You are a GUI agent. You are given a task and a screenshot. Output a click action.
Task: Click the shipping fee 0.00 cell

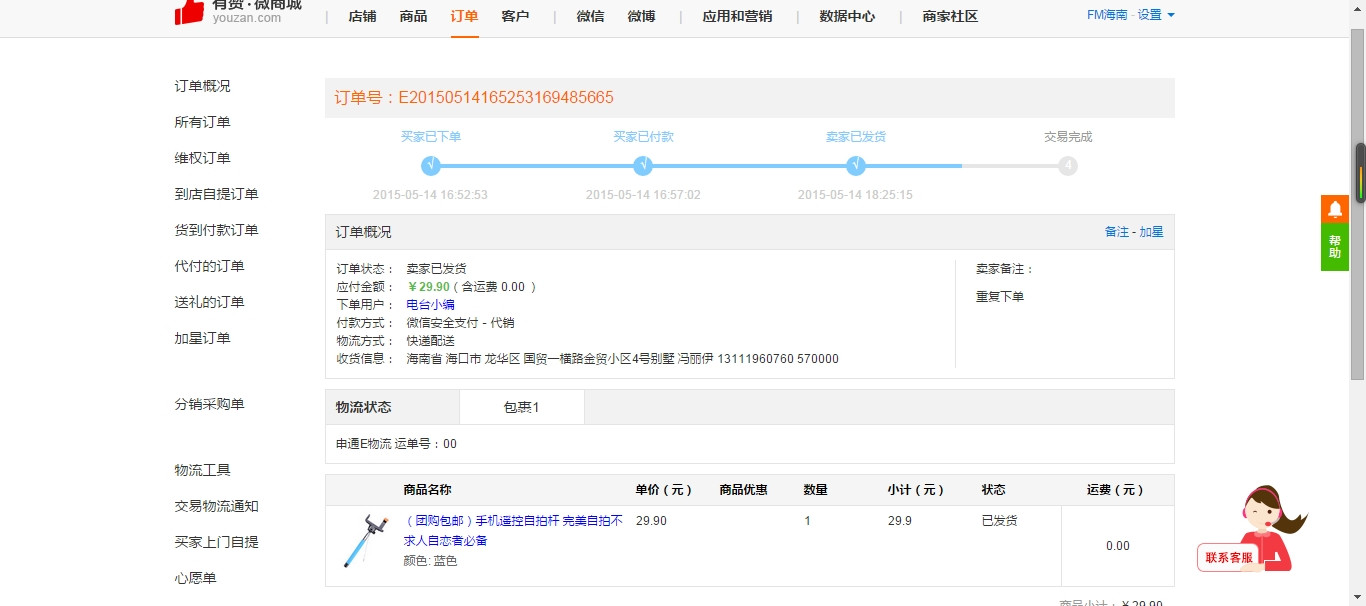click(1117, 546)
